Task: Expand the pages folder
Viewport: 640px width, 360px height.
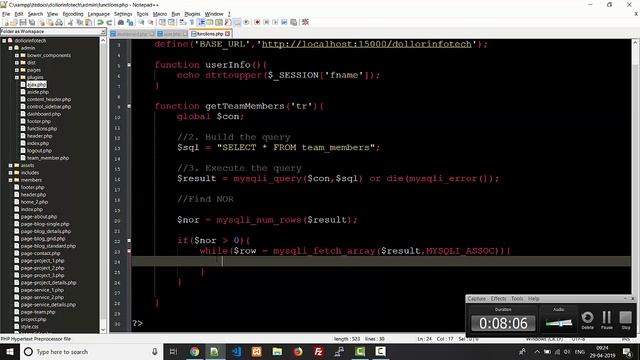Action: click(x=17, y=70)
